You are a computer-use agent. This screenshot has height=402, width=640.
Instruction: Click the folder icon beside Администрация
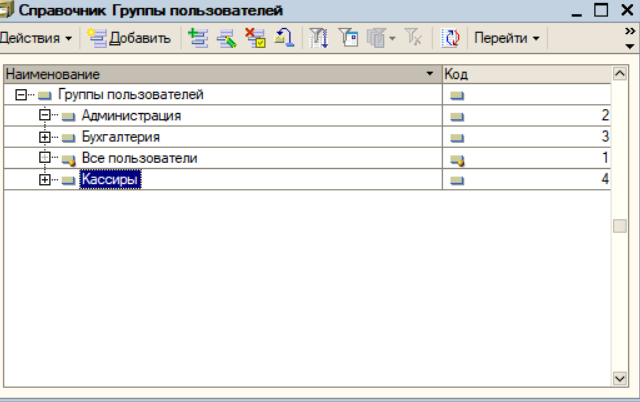point(68,117)
